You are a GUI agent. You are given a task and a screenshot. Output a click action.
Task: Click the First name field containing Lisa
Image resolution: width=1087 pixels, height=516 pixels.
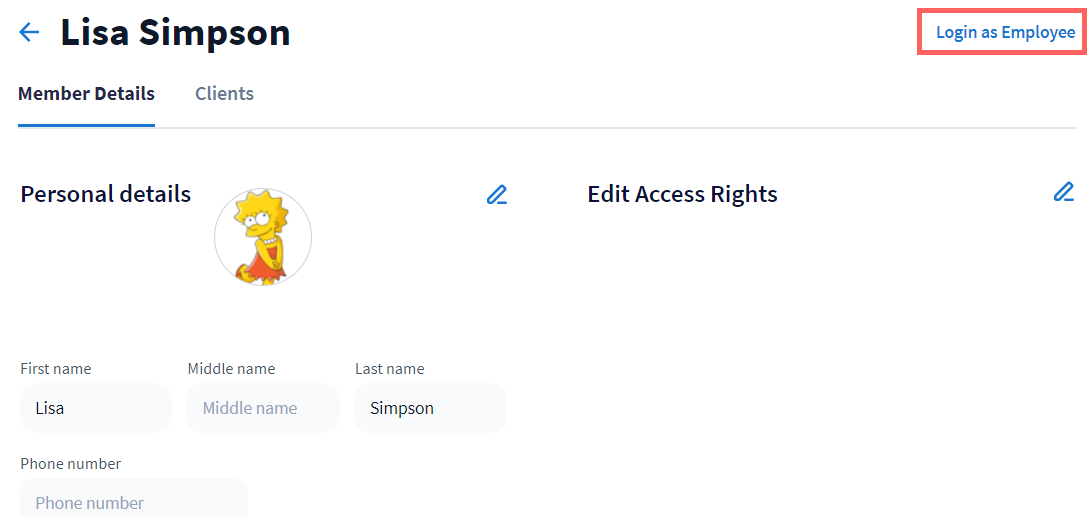coord(96,408)
